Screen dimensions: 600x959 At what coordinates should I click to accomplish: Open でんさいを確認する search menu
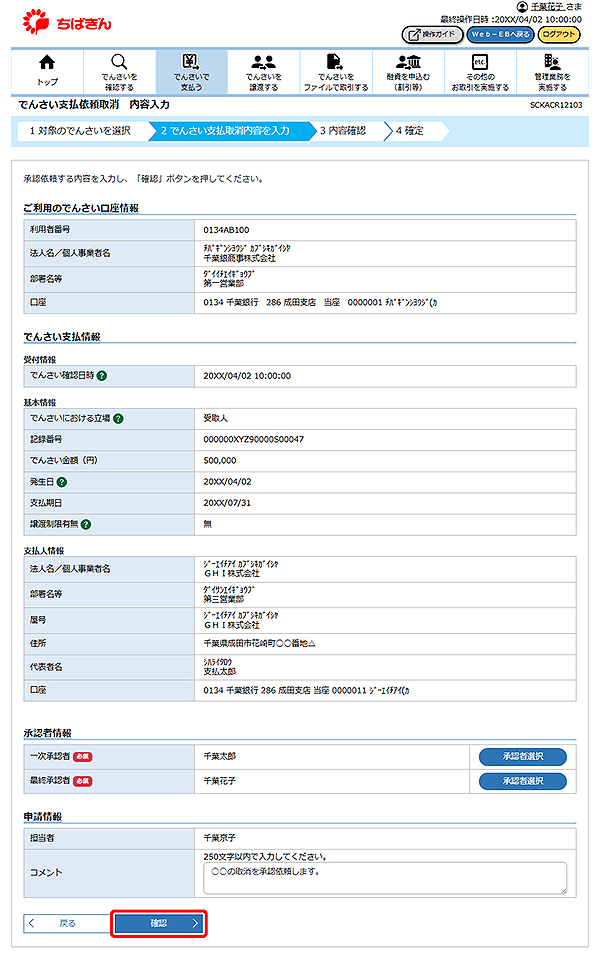(x=119, y=71)
